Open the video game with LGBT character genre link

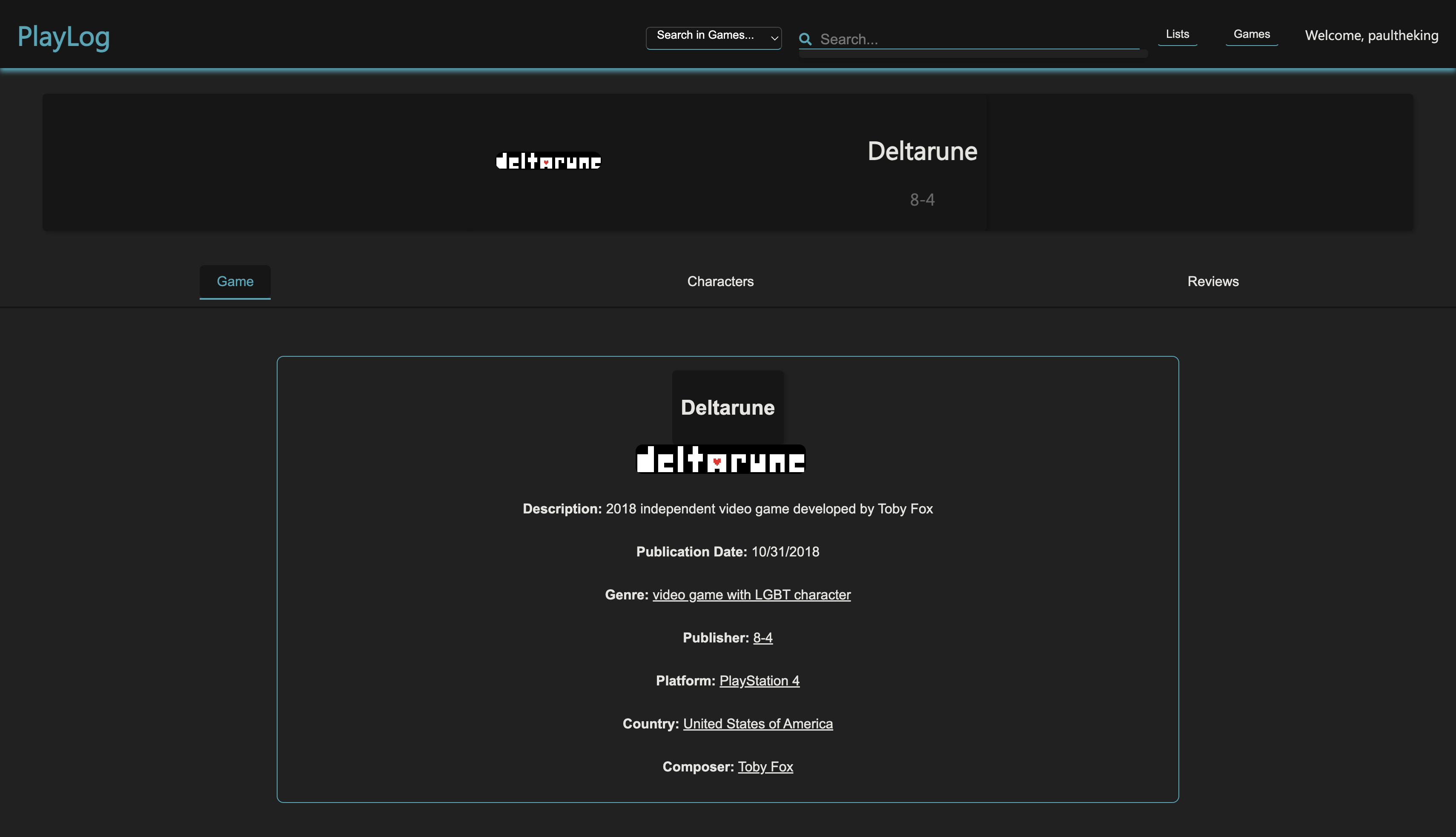click(751, 595)
